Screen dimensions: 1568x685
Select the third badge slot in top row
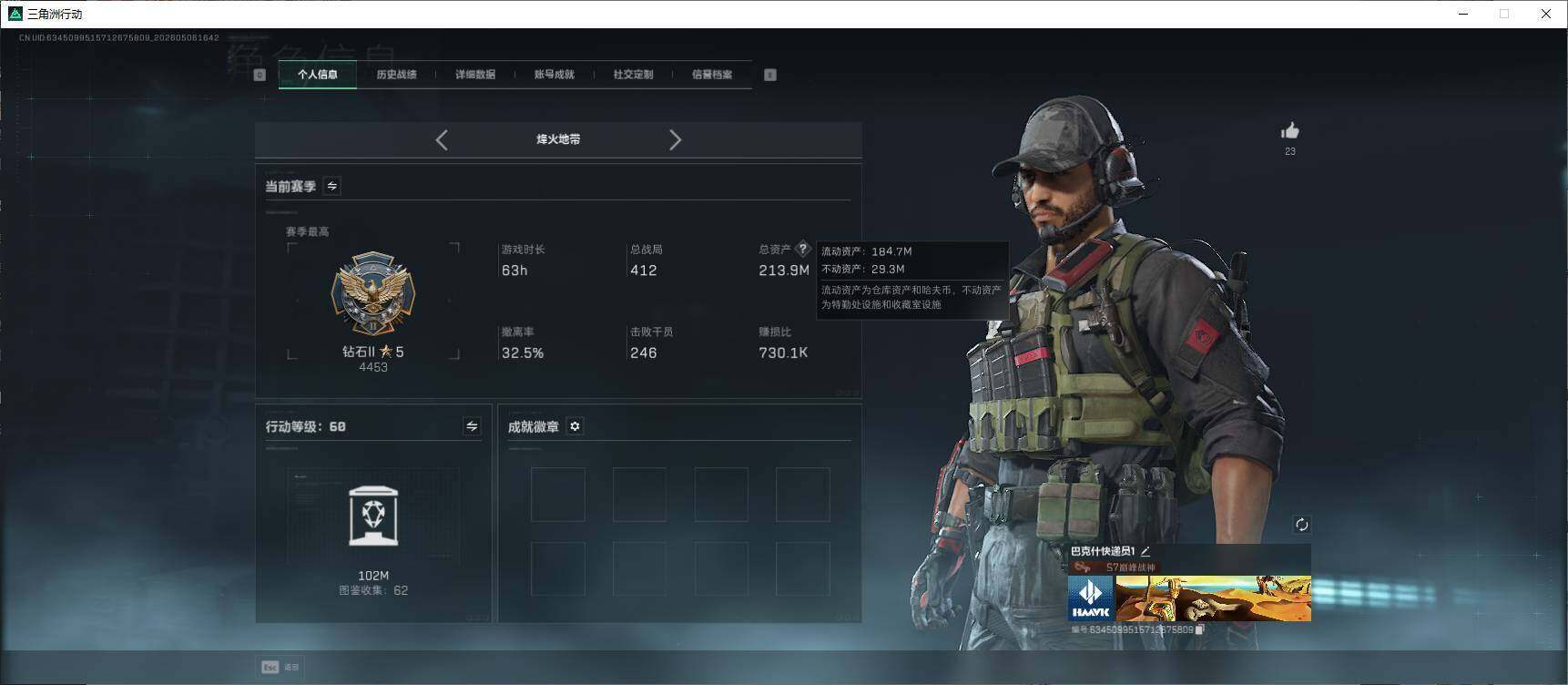point(721,495)
